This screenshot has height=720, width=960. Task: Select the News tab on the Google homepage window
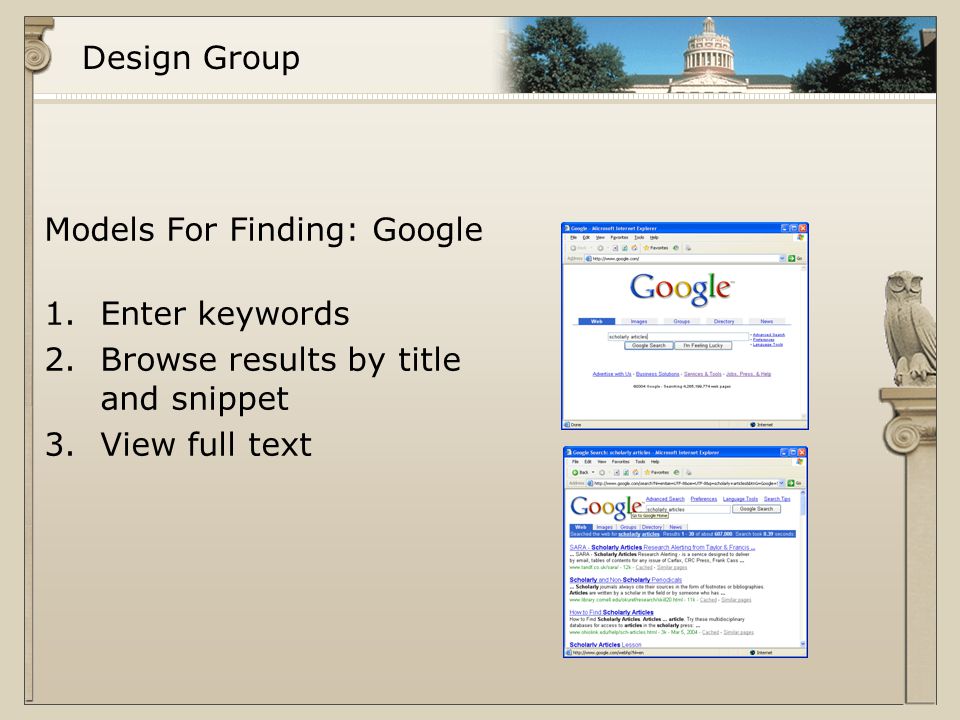click(x=767, y=321)
